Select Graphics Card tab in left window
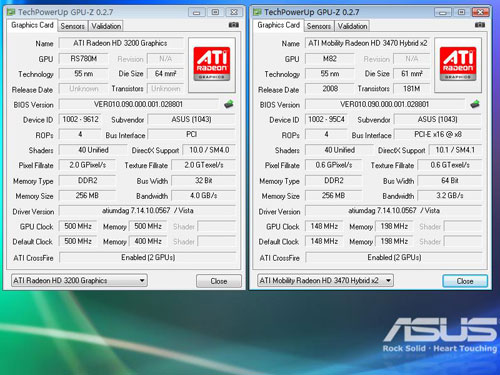The image size is (500, 375). [x=32, y=25]
